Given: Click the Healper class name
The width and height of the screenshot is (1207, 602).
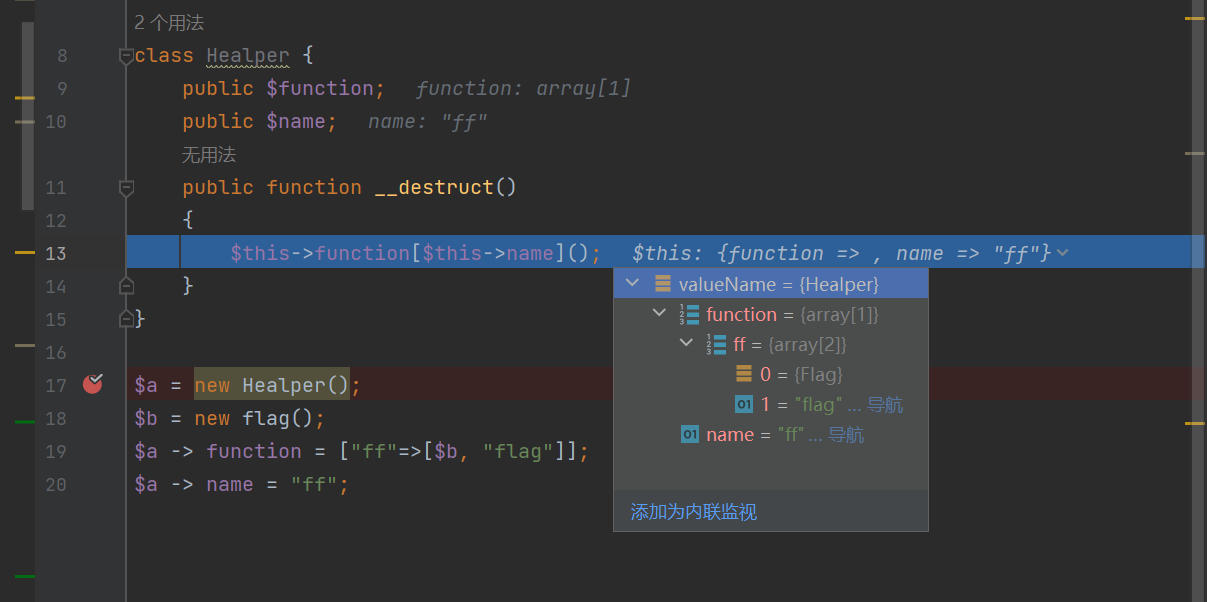Looking at the screenshot, I should pos(248,56).
